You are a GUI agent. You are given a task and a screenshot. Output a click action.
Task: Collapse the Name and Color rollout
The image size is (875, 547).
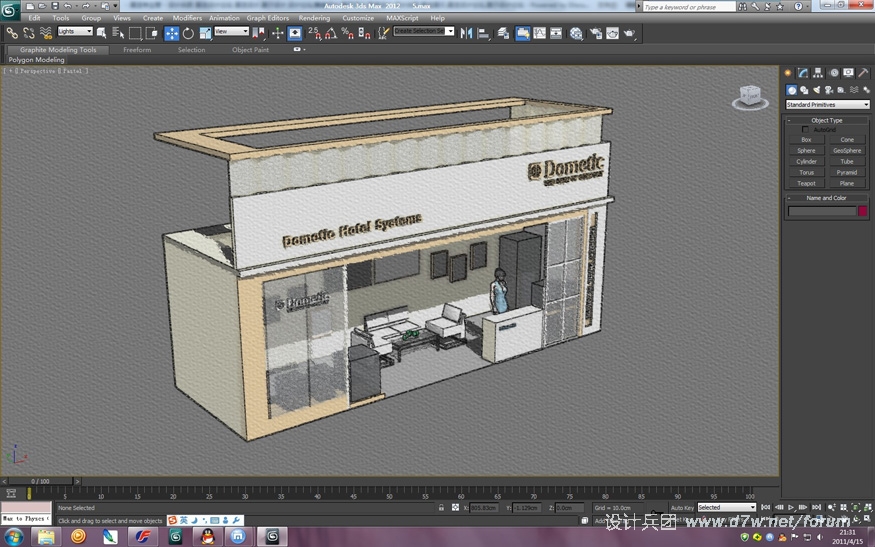(x=827, y=198)
